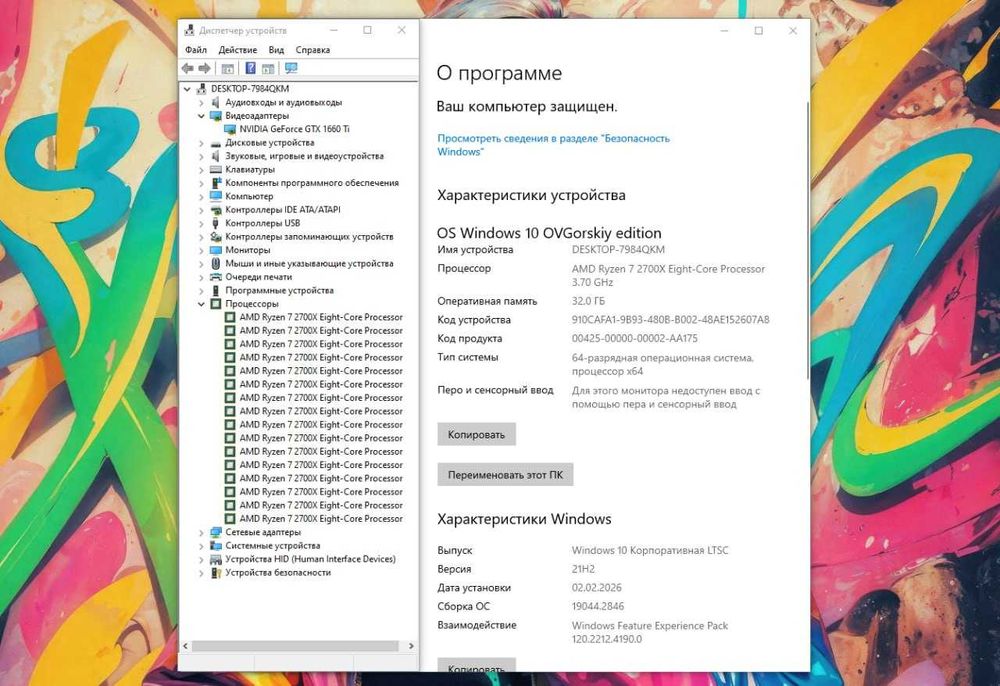Expand Контроллеры запоминающих устройств chevron
This screenshot has height=686, width=1000.
point(202,237)
